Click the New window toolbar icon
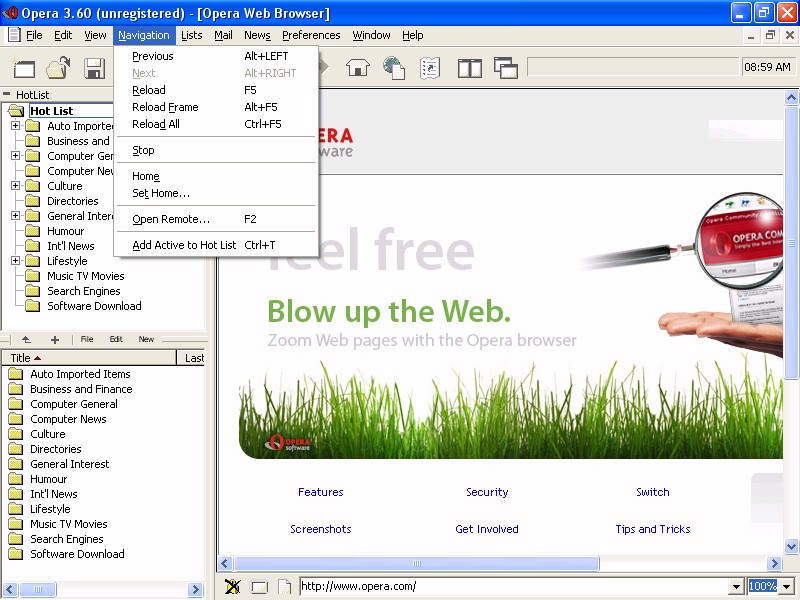Image resolution: width=800 pixels, height=600 pixels. [23, 68]
